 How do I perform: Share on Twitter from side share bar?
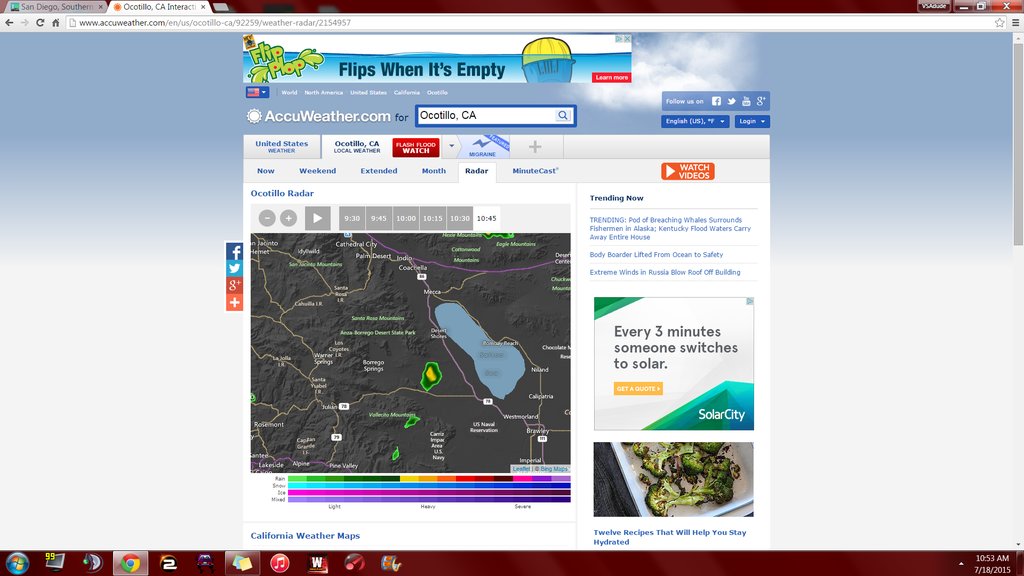point(234,268)
